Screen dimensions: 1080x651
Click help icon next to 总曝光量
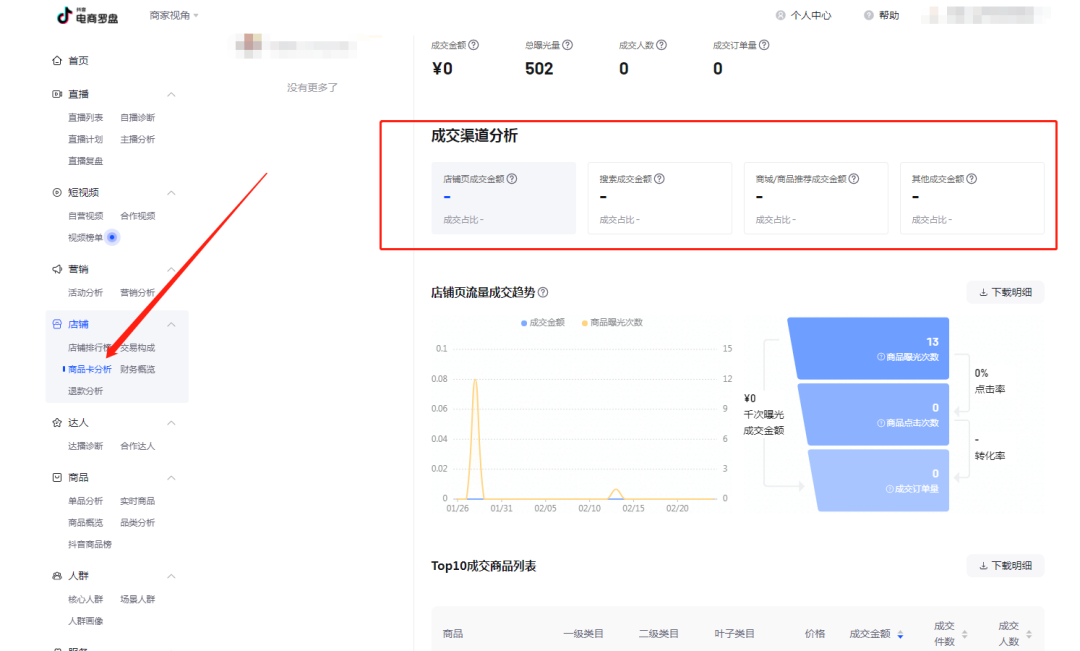click(x=568, y=45)
